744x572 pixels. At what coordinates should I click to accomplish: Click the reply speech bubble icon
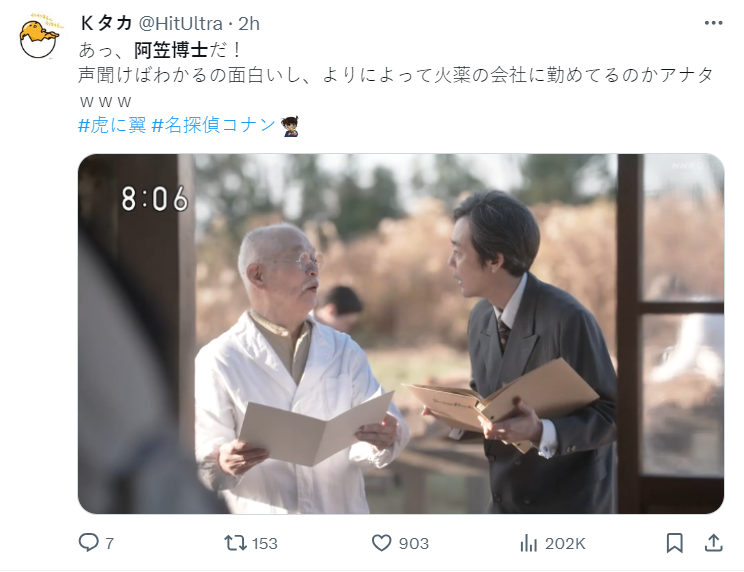[88, 543]
